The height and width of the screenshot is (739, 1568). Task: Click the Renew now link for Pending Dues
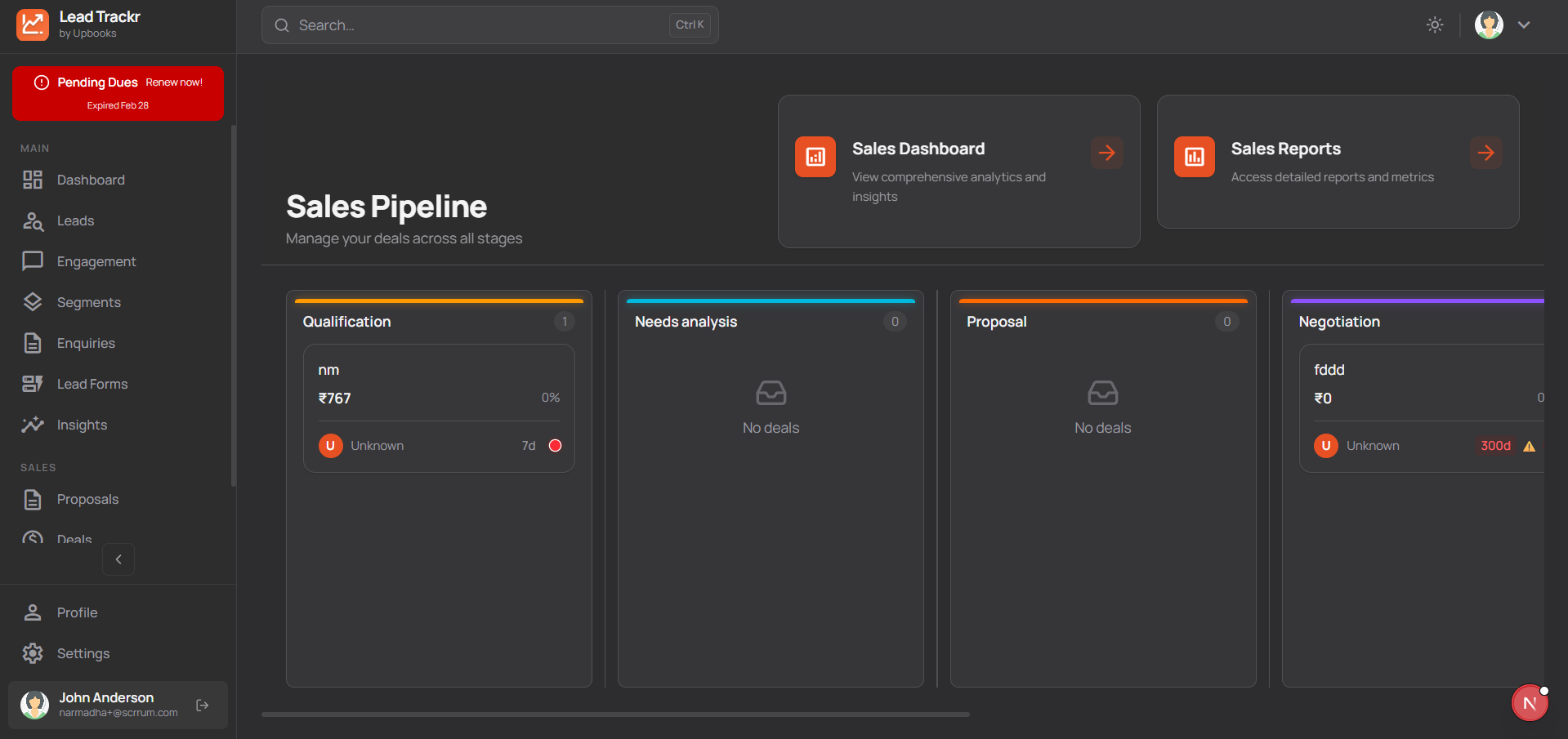(174, 82)
